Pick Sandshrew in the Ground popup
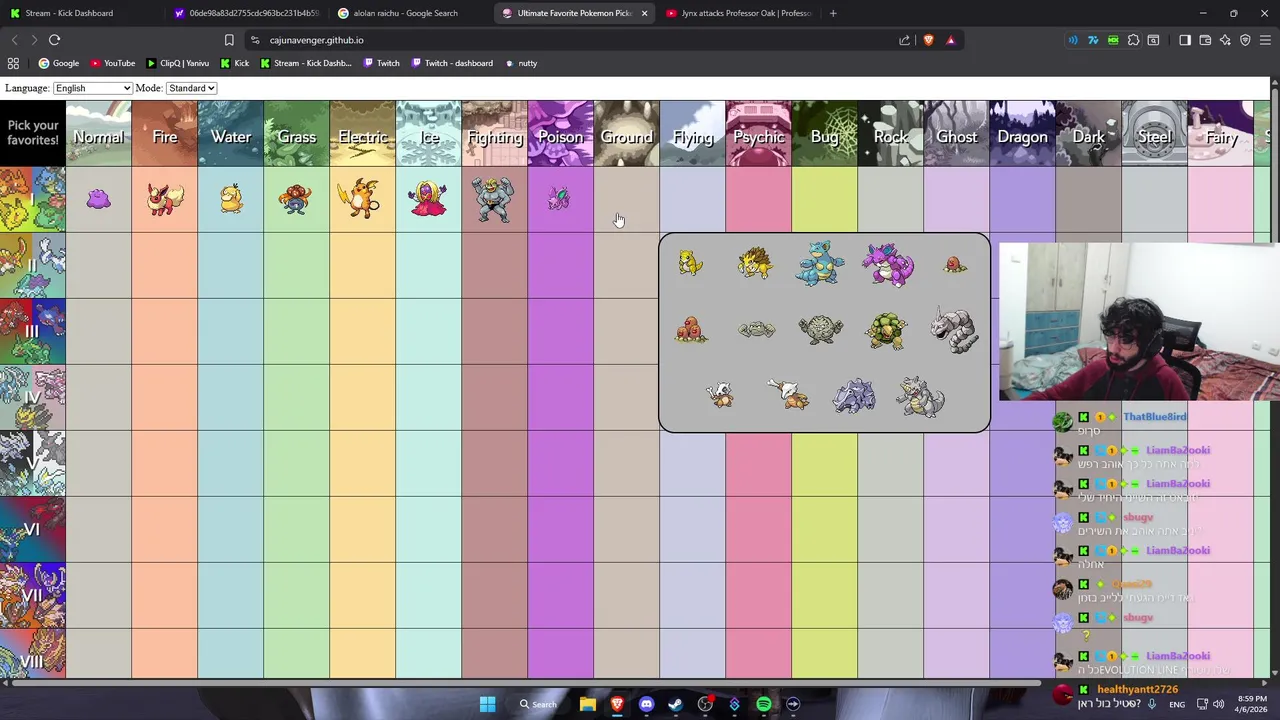The image size is (1280, 720). 690,264
